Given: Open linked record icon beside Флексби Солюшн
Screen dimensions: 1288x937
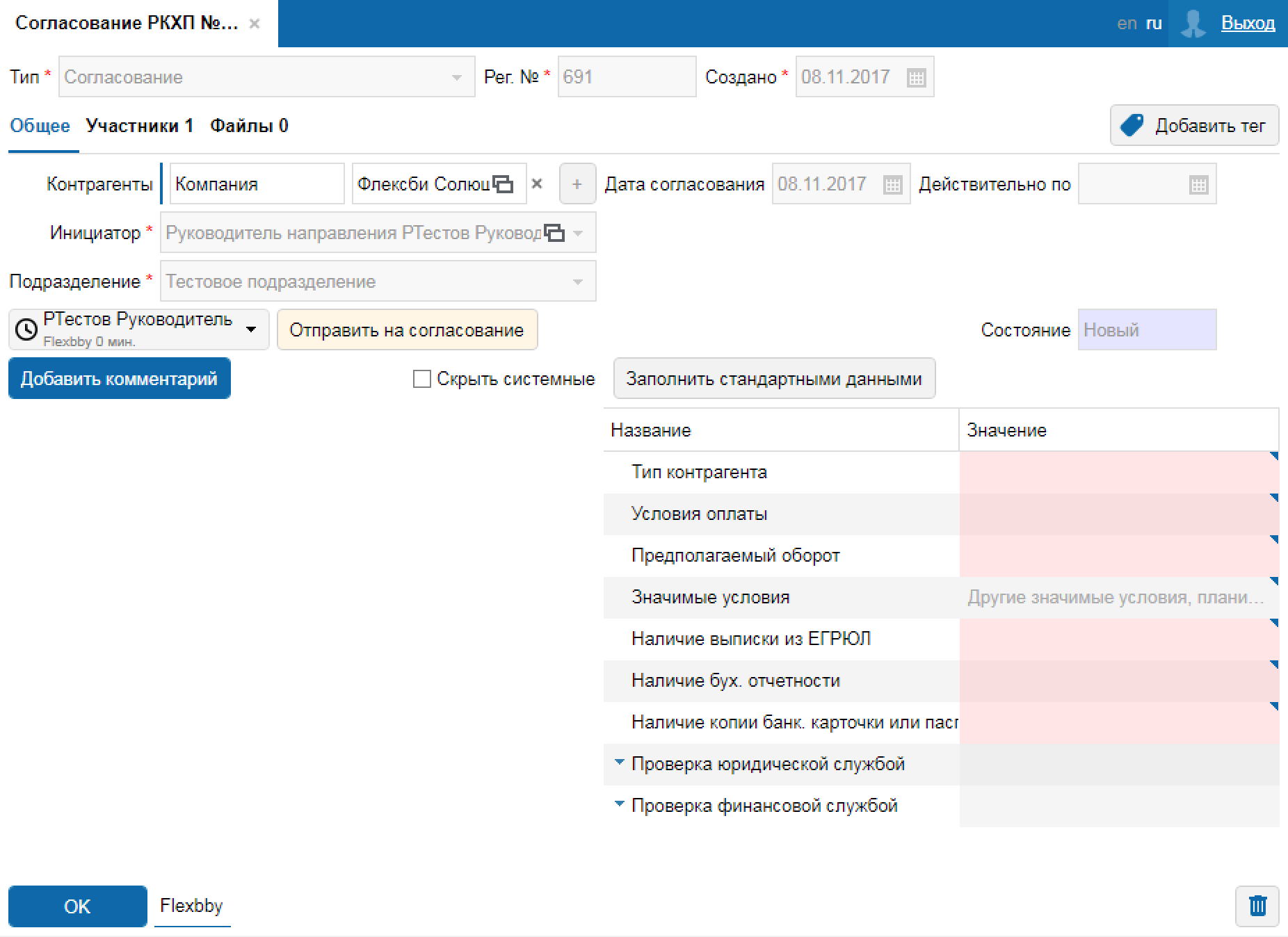Looking at the screenshot, I should pos(503,184).
